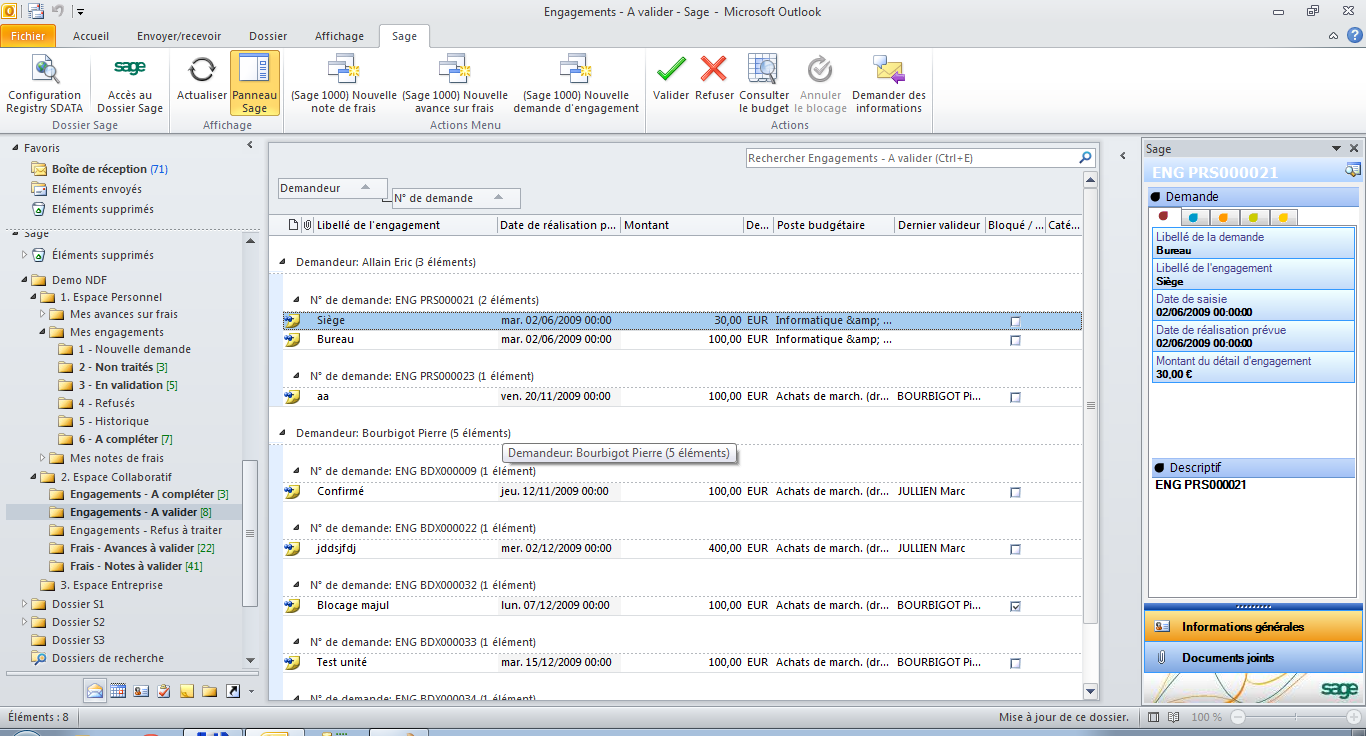
Task: Collapse the ENG BDX000009 group
Action: [295, 471]
